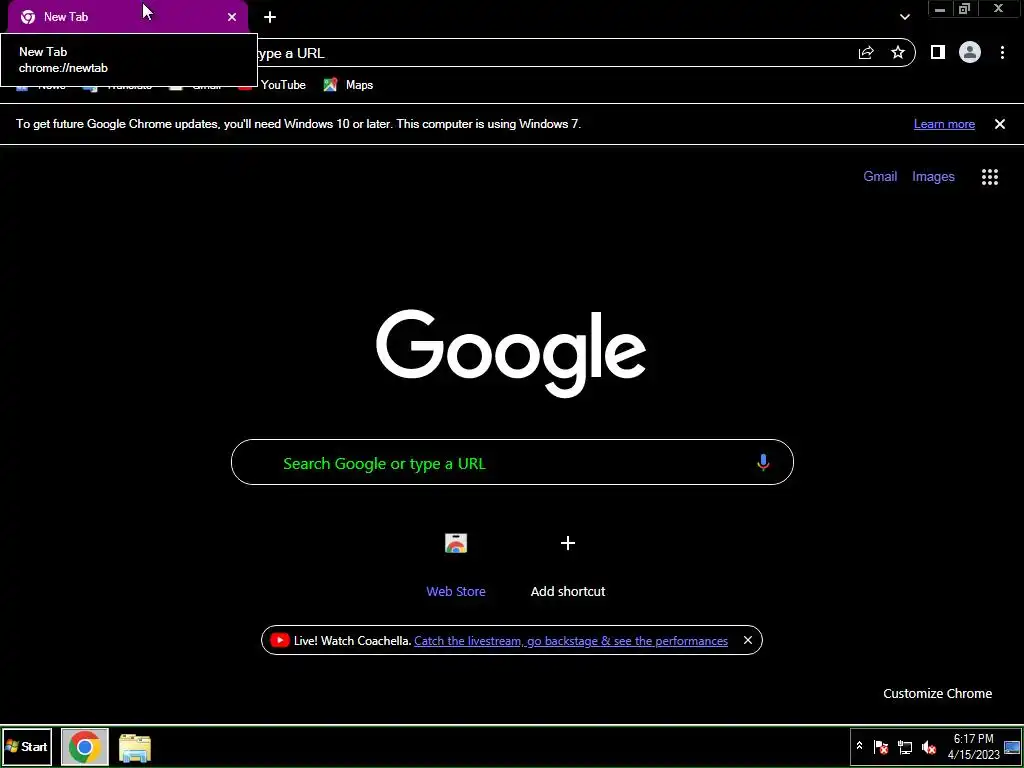
Task: Open the Web Store shortcut tile
Action: click(x=456, y=565)
